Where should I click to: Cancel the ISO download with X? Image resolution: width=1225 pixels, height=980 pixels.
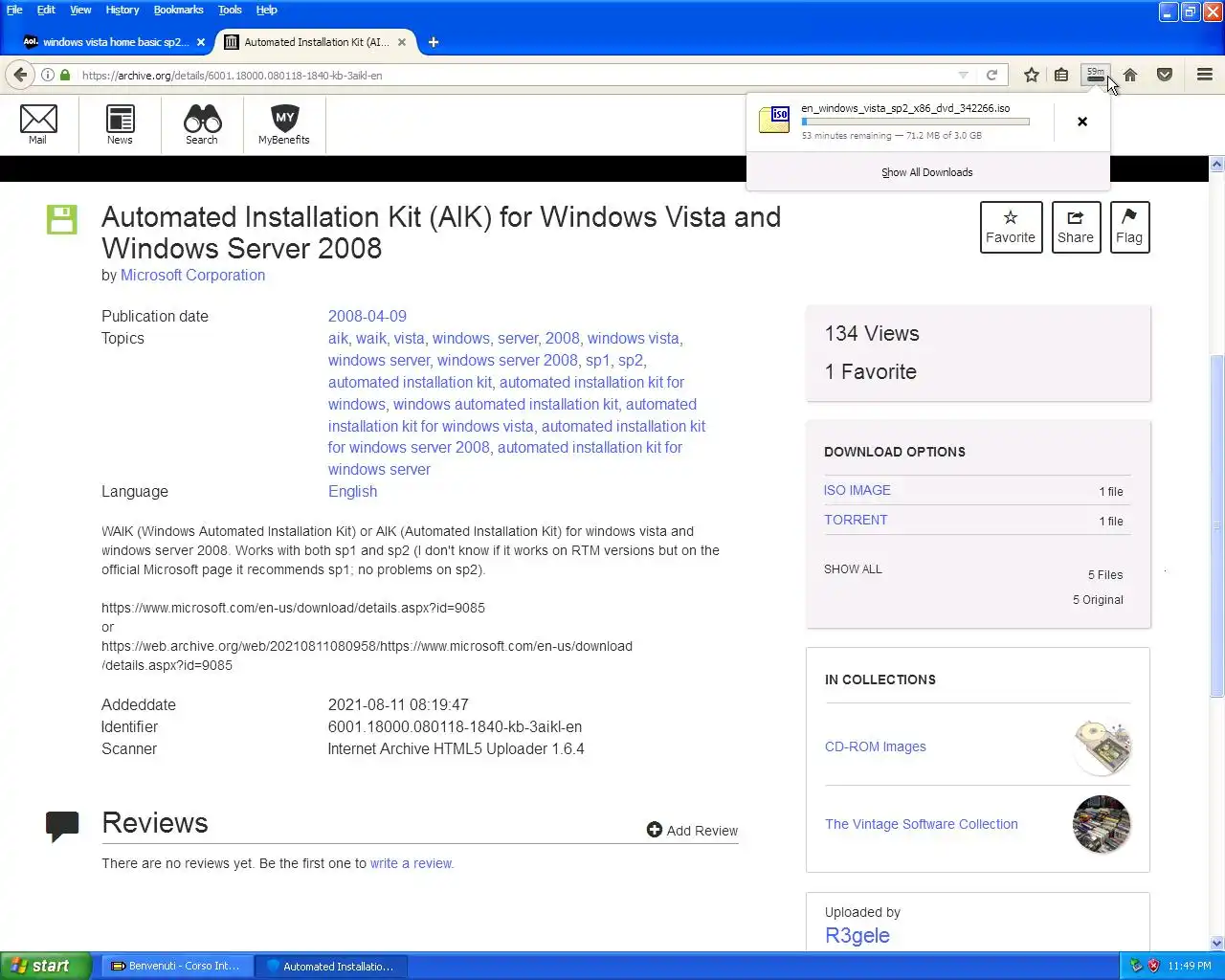point(1082,122)
